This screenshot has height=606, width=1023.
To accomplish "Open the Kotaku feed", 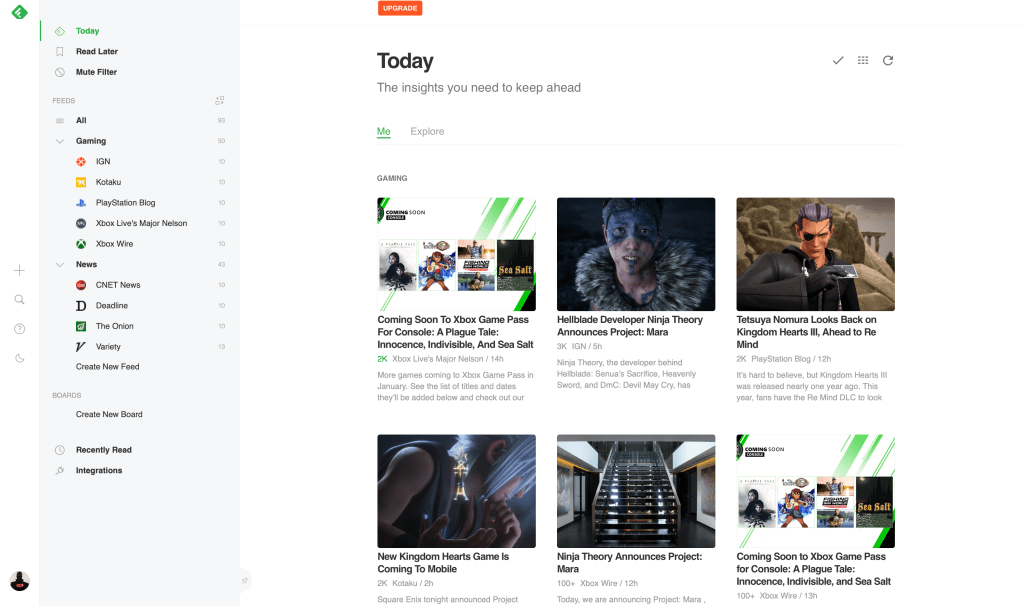I will 108,182.
